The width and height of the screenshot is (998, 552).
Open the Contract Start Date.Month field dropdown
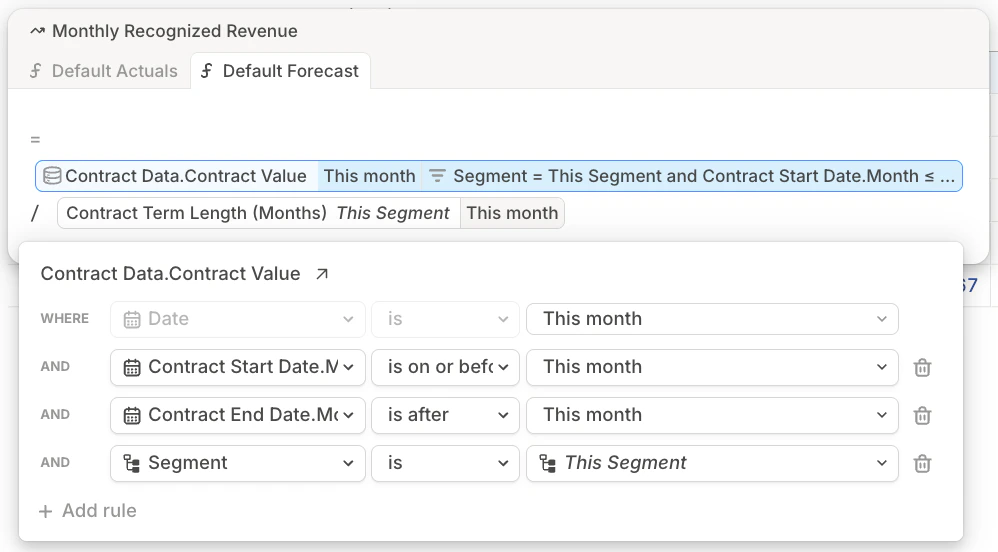[236, 367]
